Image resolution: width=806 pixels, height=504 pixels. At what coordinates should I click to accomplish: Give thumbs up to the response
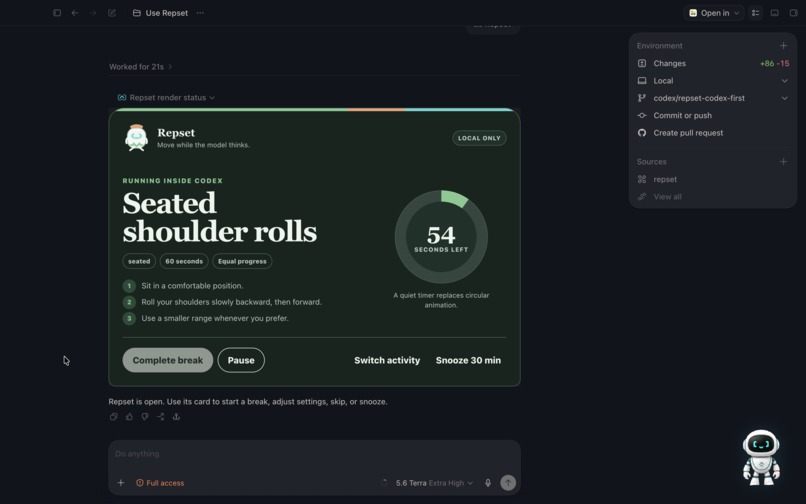point(129,417)
